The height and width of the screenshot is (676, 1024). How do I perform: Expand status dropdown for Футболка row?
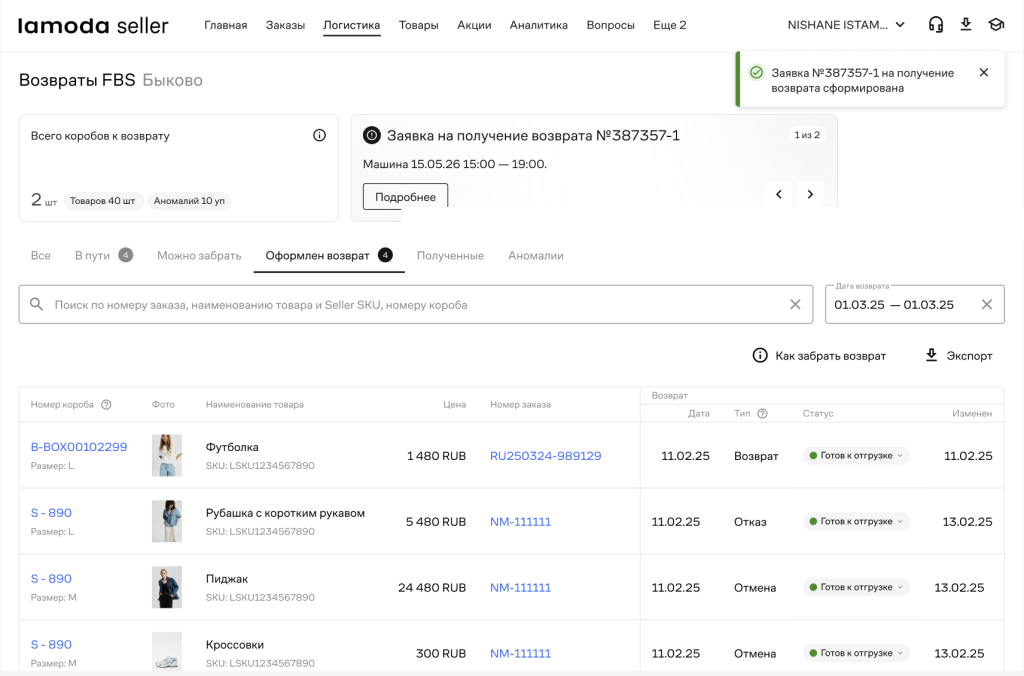coord(856,455)
